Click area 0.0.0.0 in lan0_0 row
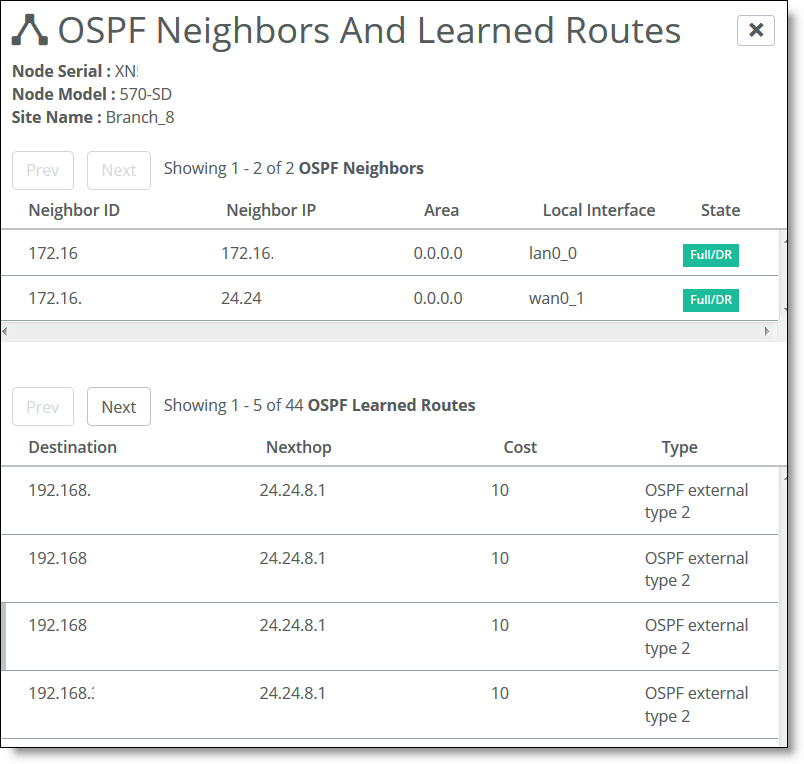804x764 pixels. [438, 253]
